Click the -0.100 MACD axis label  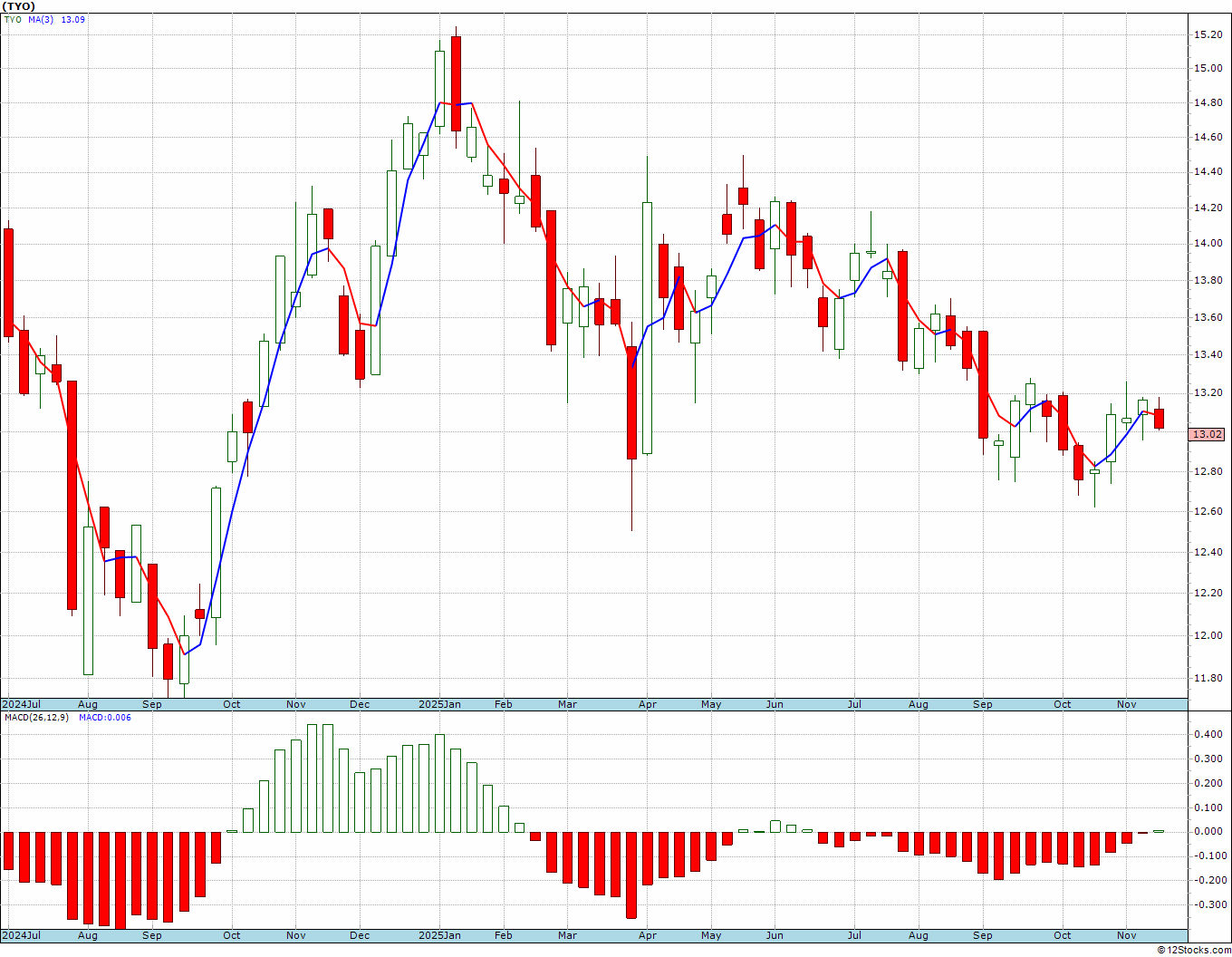[1208, 855]
